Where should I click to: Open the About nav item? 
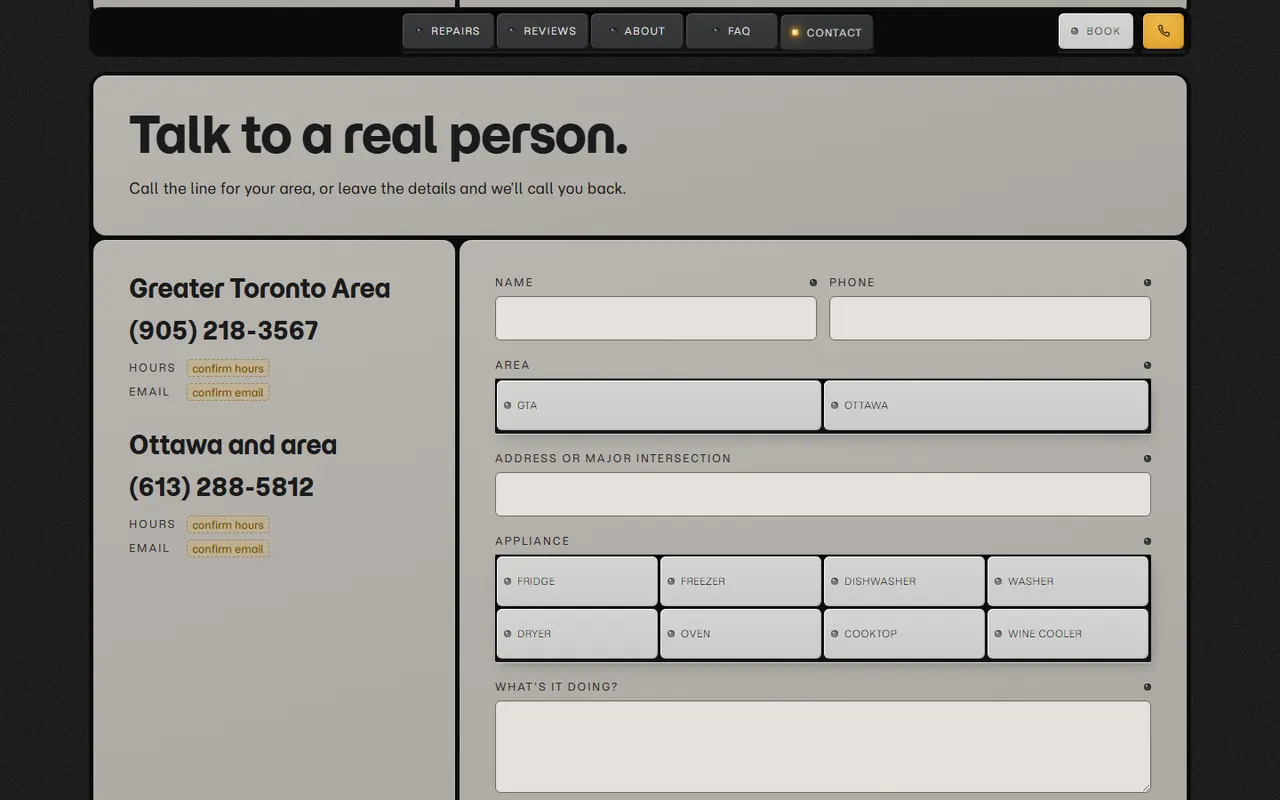coord(637,31)
